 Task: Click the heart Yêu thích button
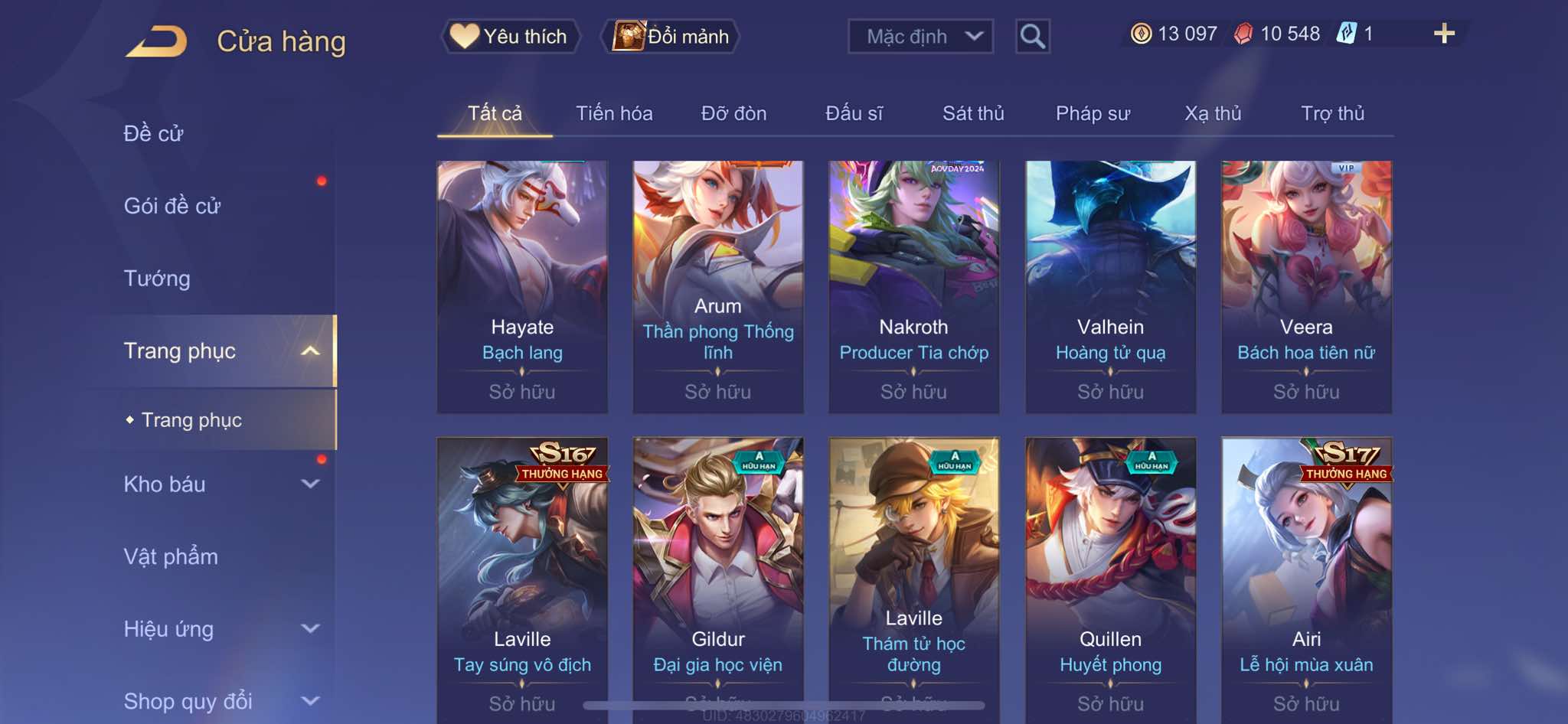click(510, 36)
